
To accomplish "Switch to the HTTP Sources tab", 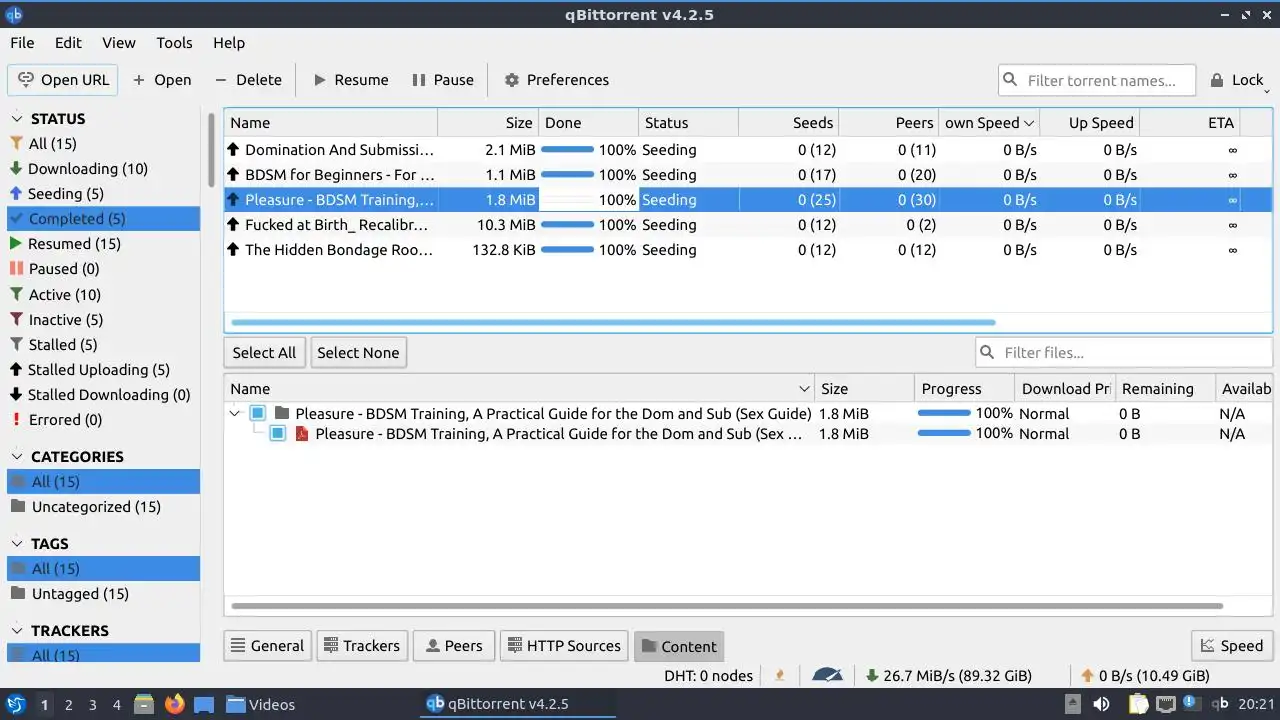I will [564, 646].
